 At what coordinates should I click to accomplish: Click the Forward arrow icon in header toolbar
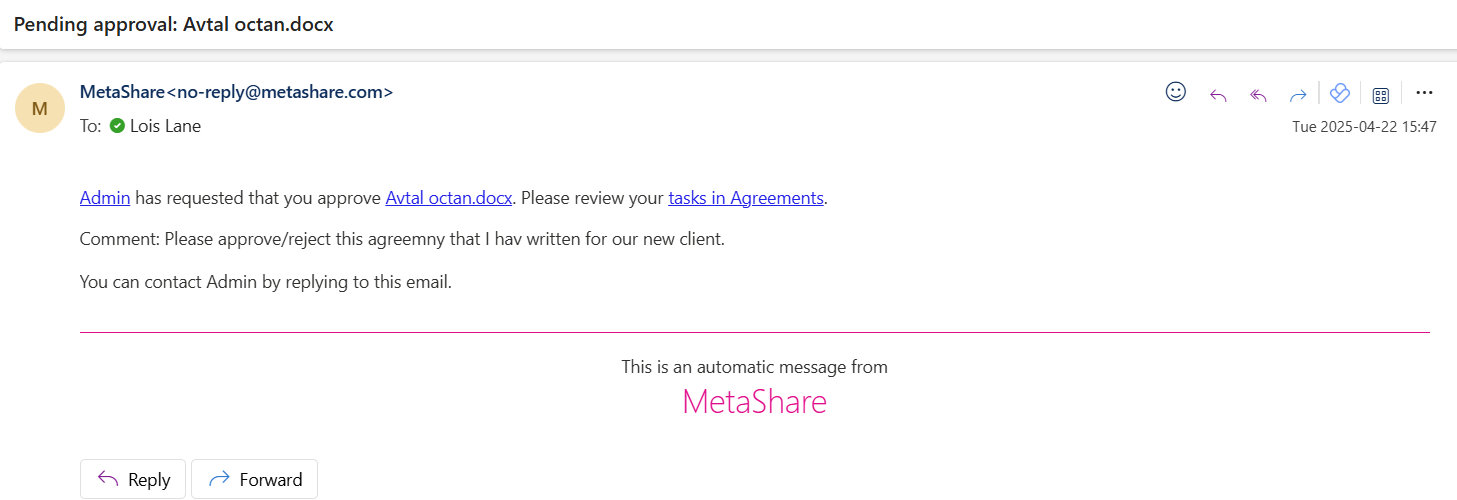1298,95
